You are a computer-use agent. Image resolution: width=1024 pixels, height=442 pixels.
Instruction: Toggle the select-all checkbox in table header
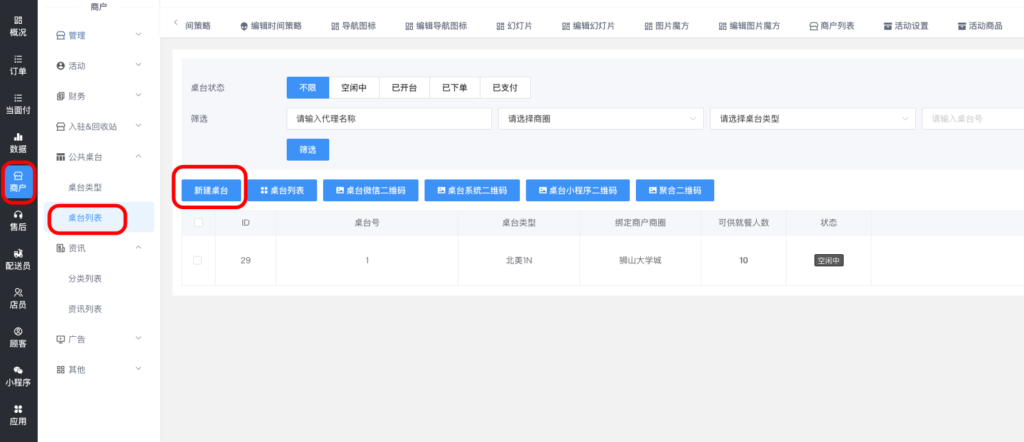click(x=197, y=222)
